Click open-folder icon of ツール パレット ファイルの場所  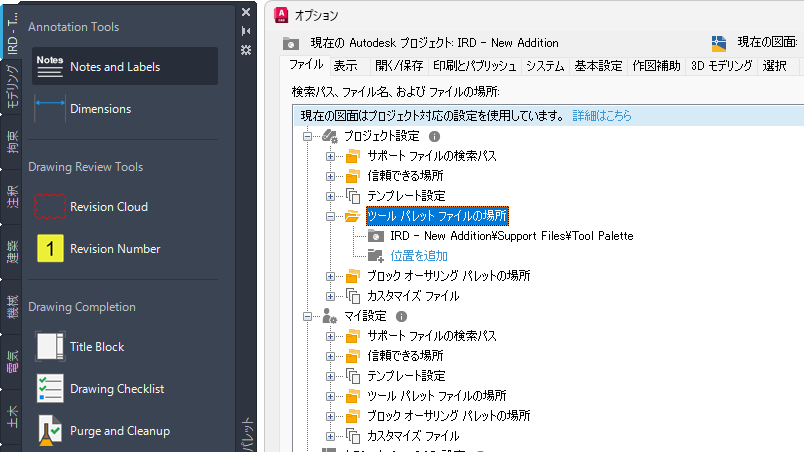click(353, 216)
